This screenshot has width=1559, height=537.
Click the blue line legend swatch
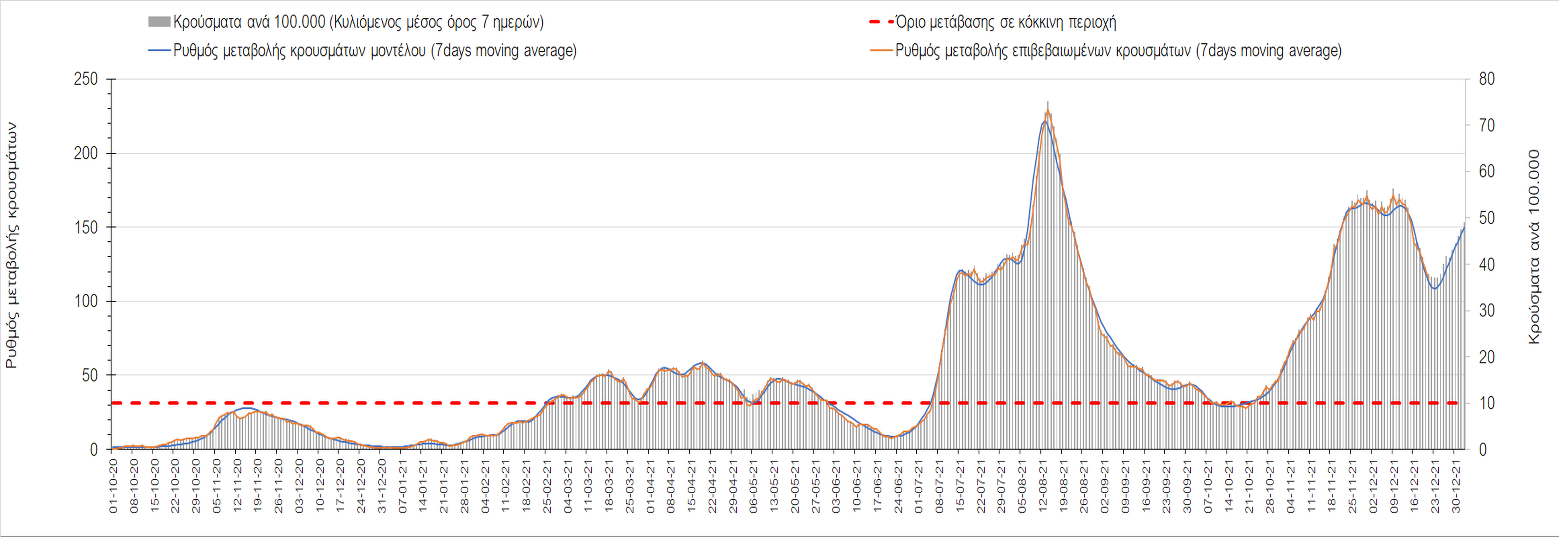(x=158, y=51)
